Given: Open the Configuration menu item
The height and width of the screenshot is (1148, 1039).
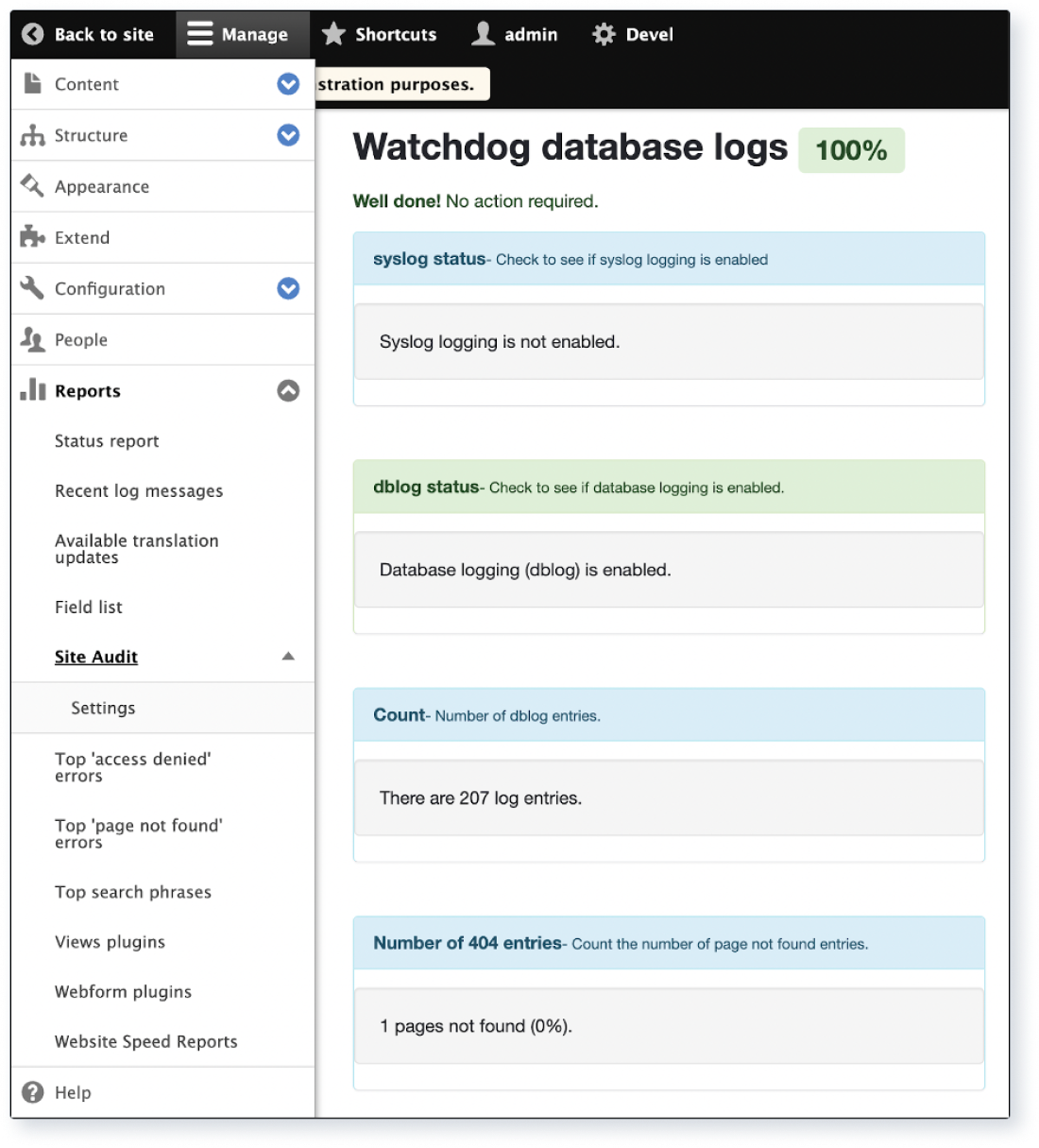Looking at the screenshot, I should tap(111, 288).
